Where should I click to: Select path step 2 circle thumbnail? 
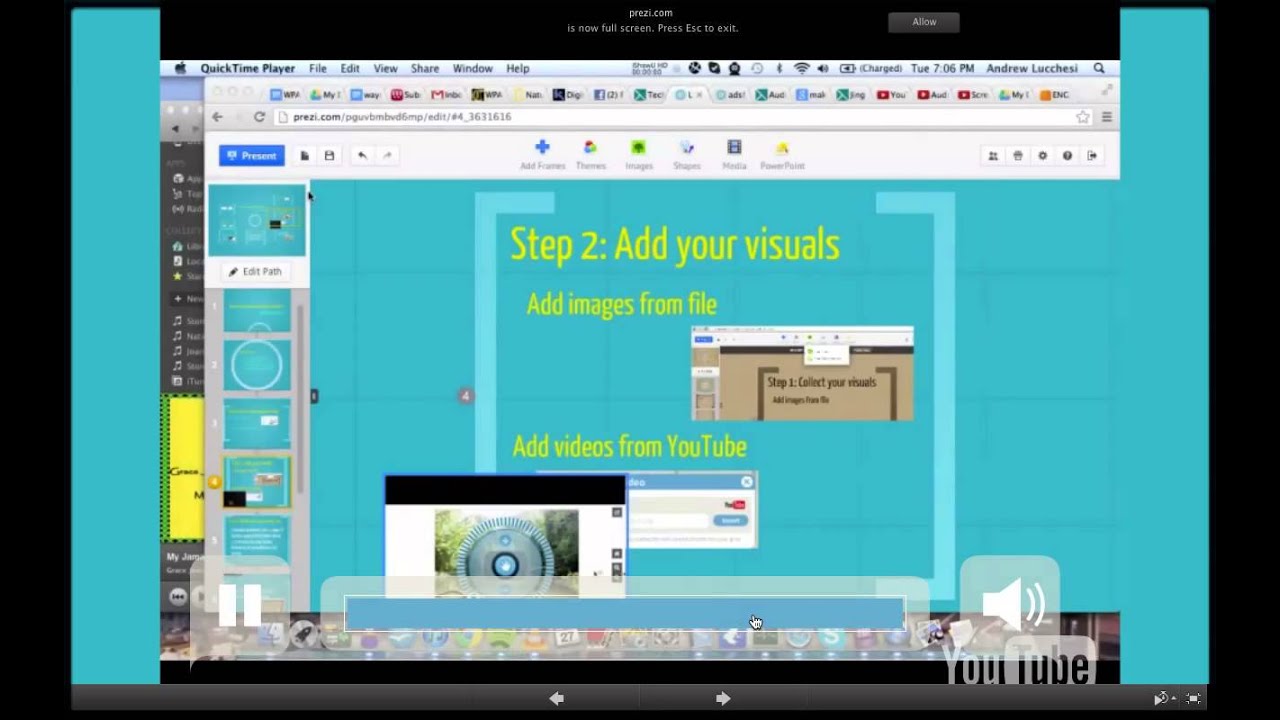click(257, 365)
